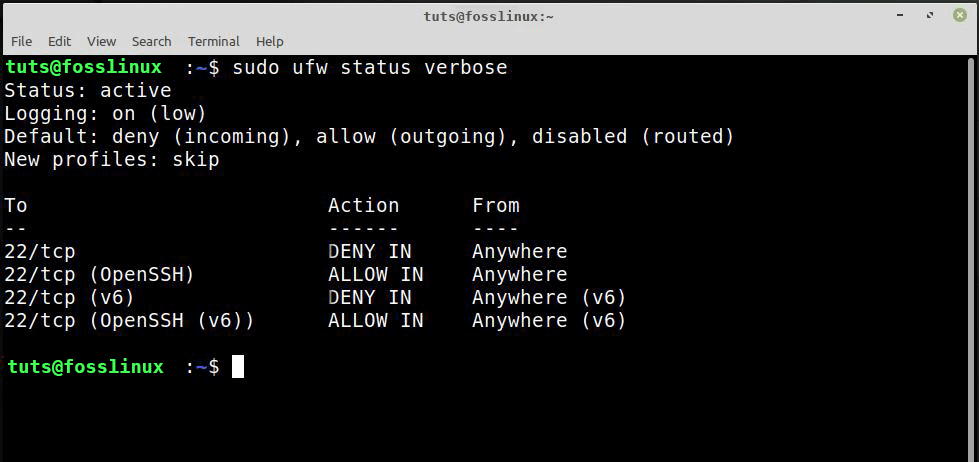Open the View menu
This screenshot has width=979, height=462.
pos(101,41)
